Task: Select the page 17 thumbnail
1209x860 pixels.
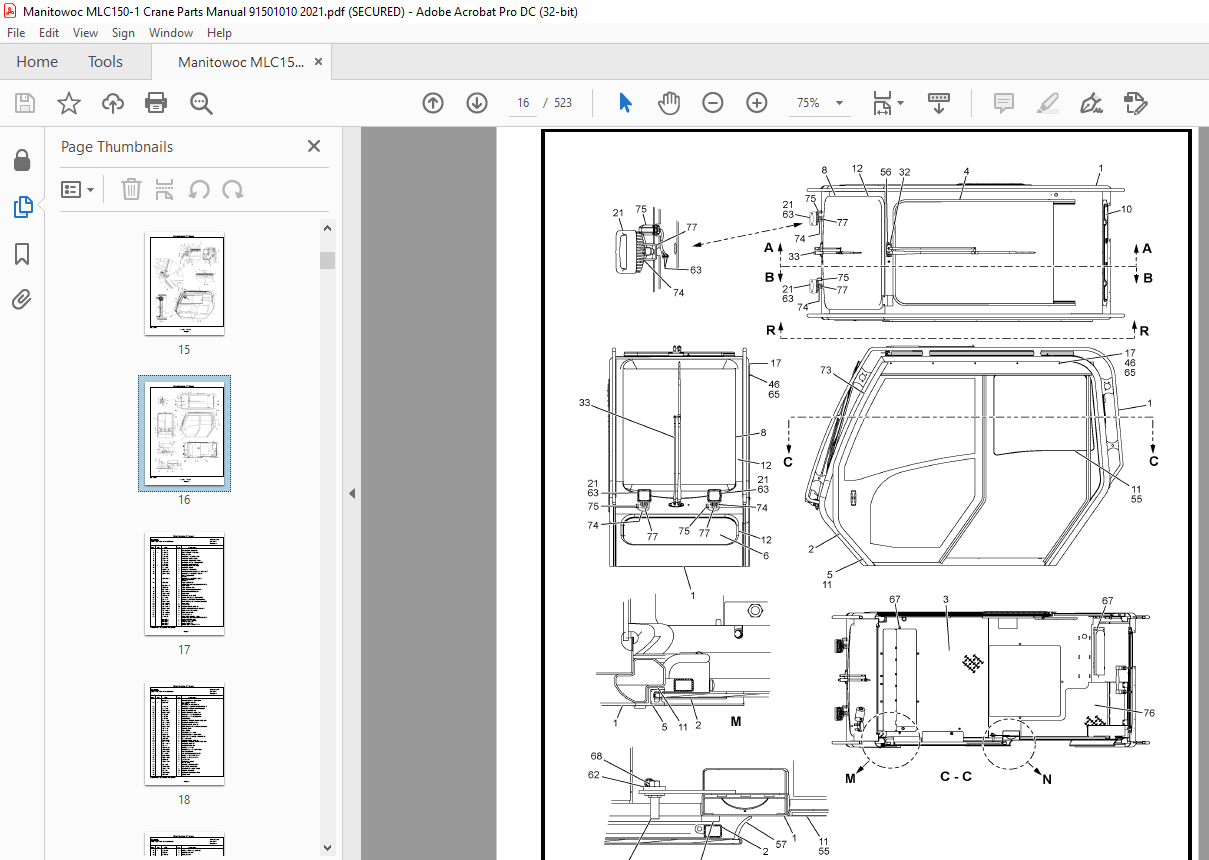Action: 184,585
